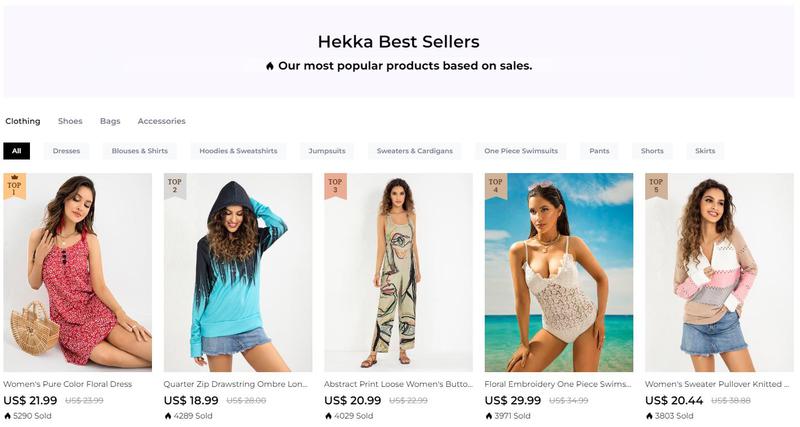Image resolution: width=800 pixels, height=427 pixels.
Task: Select the Dresses filter
Action: [x=66, y=151]
